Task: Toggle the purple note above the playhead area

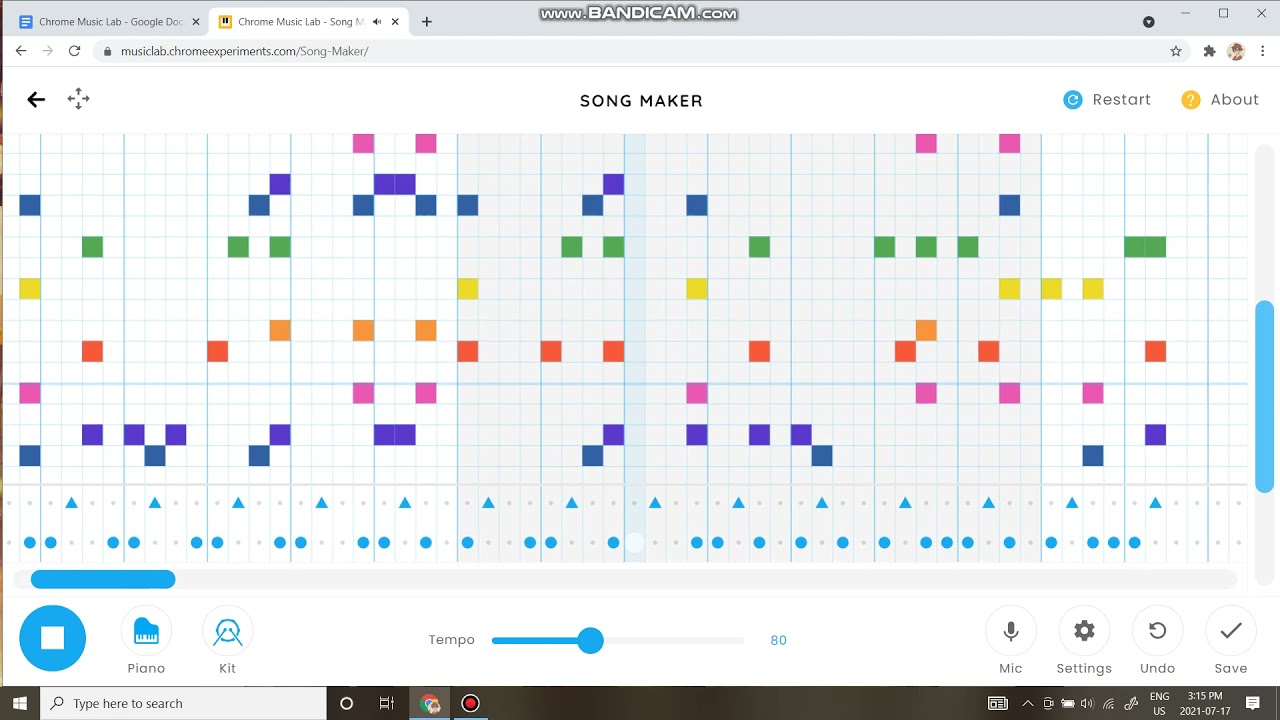Action: click(x=613, y=184)
